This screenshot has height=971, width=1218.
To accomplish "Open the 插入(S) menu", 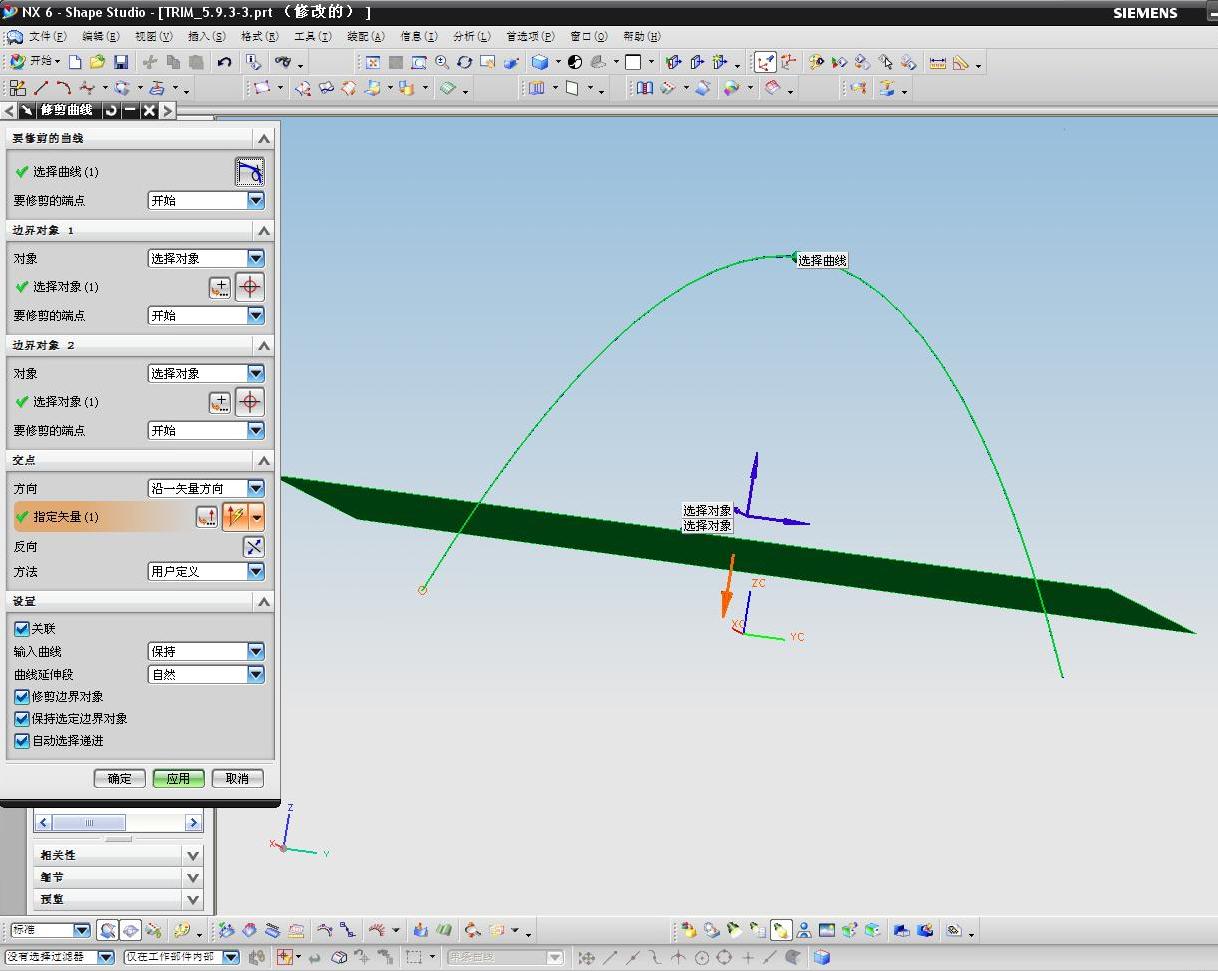I will [x=206, y=36].
